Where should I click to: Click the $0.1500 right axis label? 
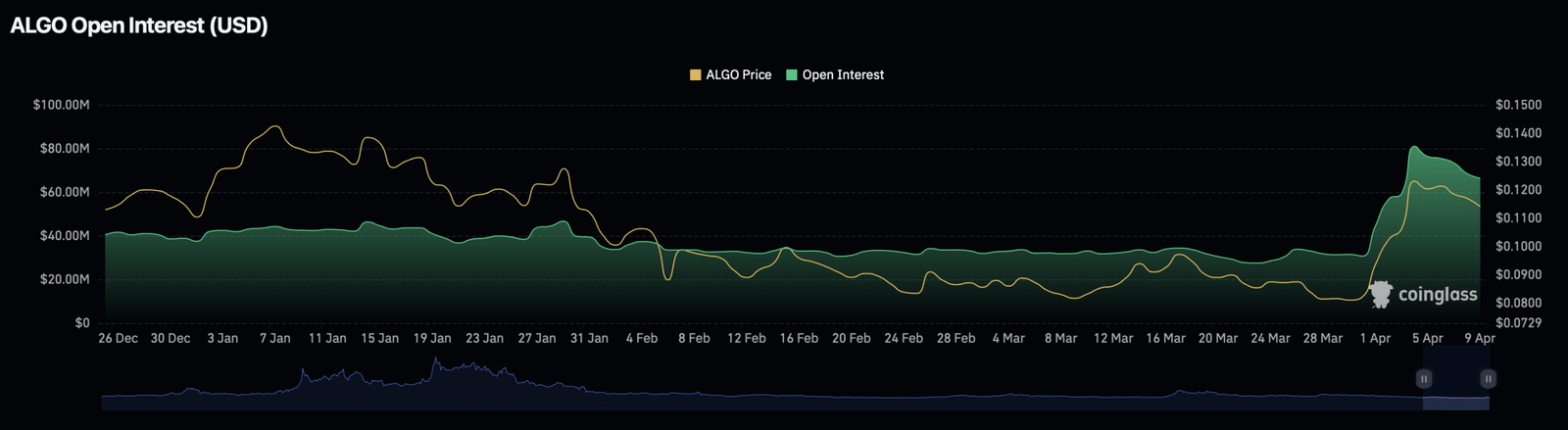tap(1518, 105)
